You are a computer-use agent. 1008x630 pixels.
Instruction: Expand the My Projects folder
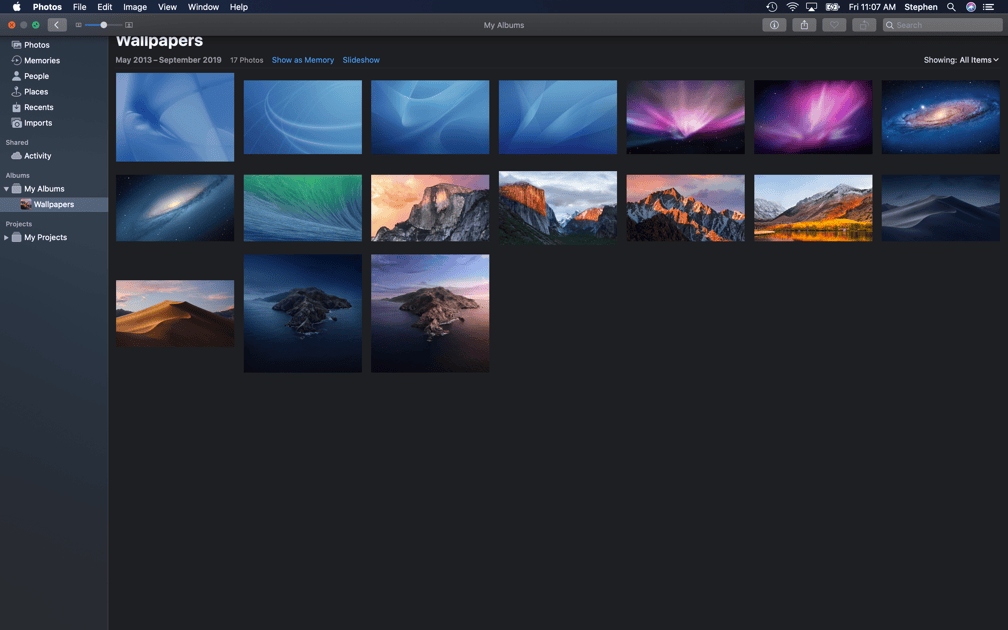(x=6, y=237)
